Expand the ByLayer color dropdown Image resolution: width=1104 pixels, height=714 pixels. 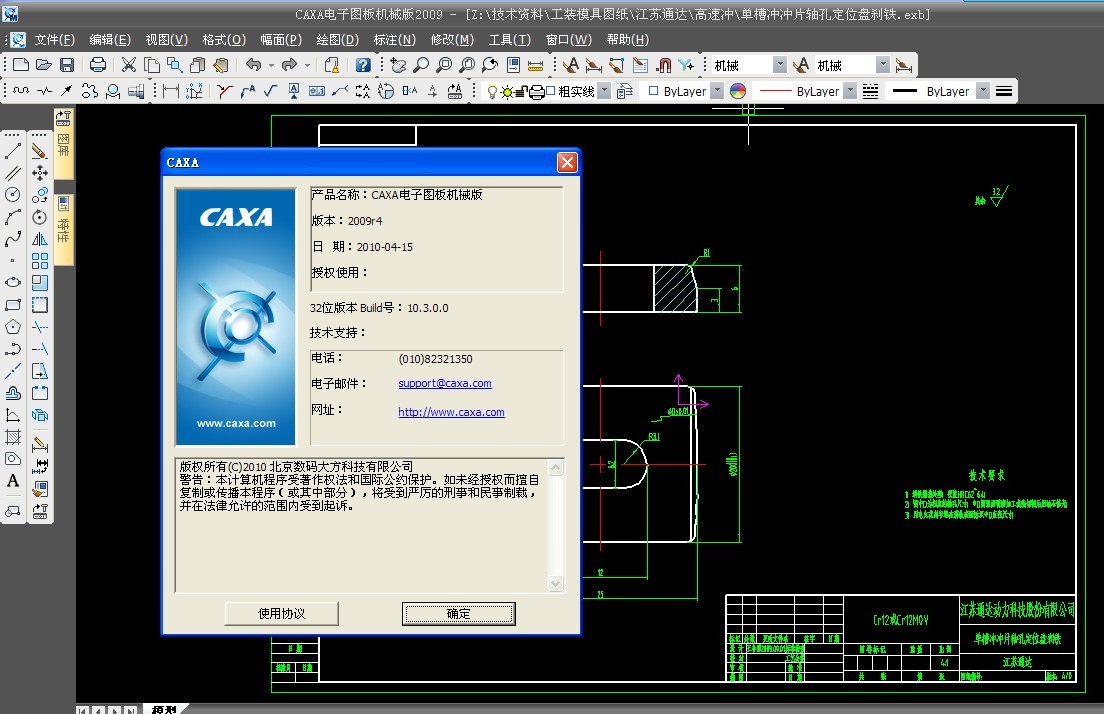pyautogui.click(x=716, y=91)
